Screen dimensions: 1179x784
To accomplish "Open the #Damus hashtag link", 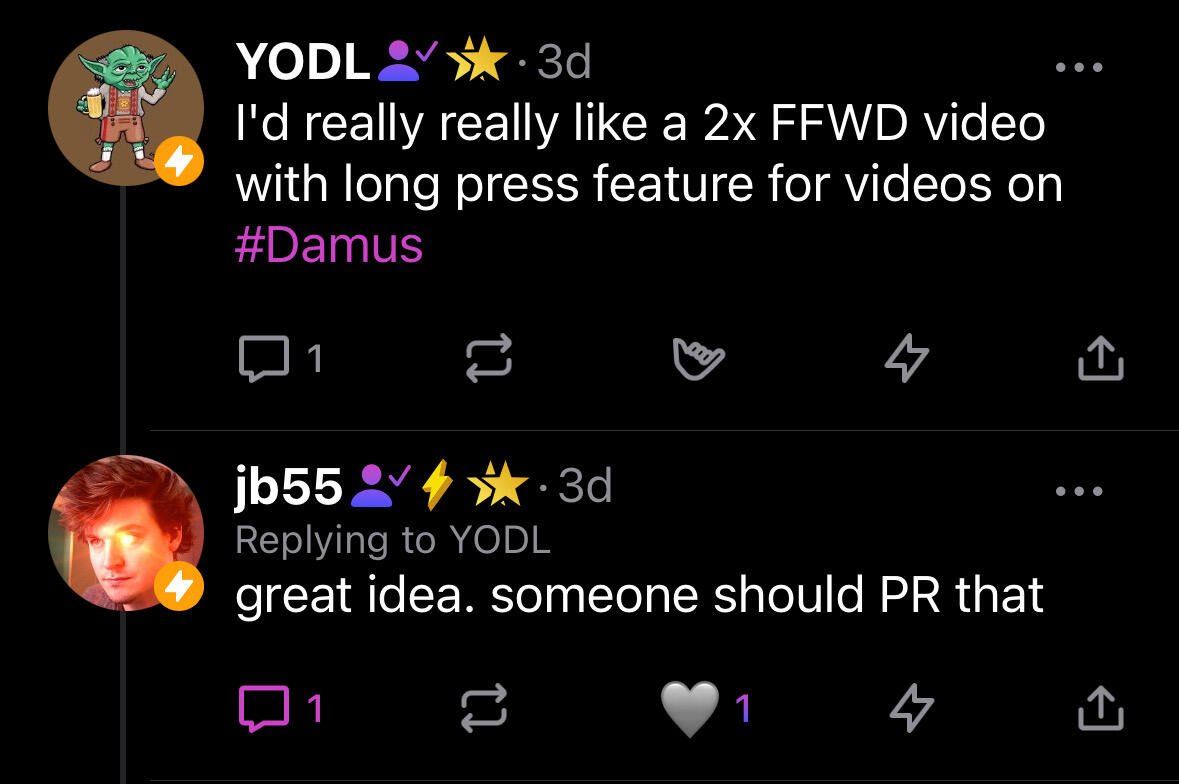I will pos(329,245).
